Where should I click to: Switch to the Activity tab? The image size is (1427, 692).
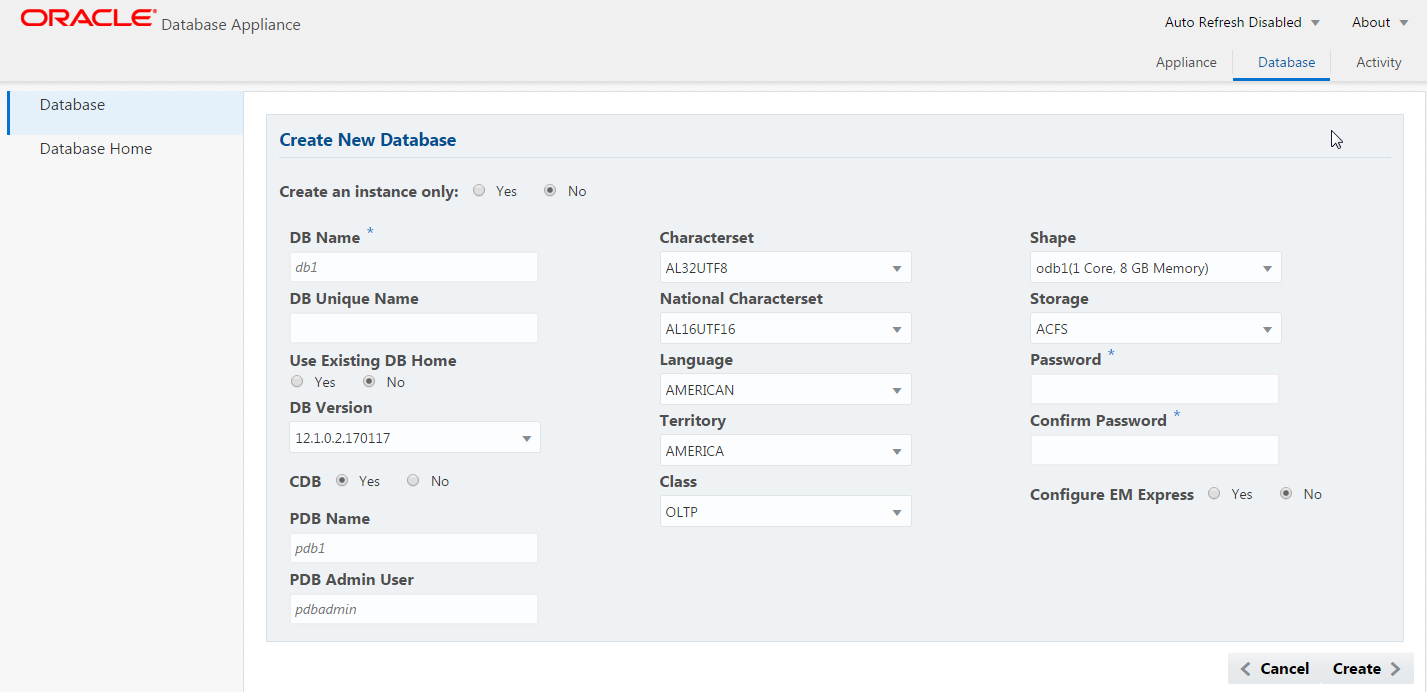tap(1378, 62)
